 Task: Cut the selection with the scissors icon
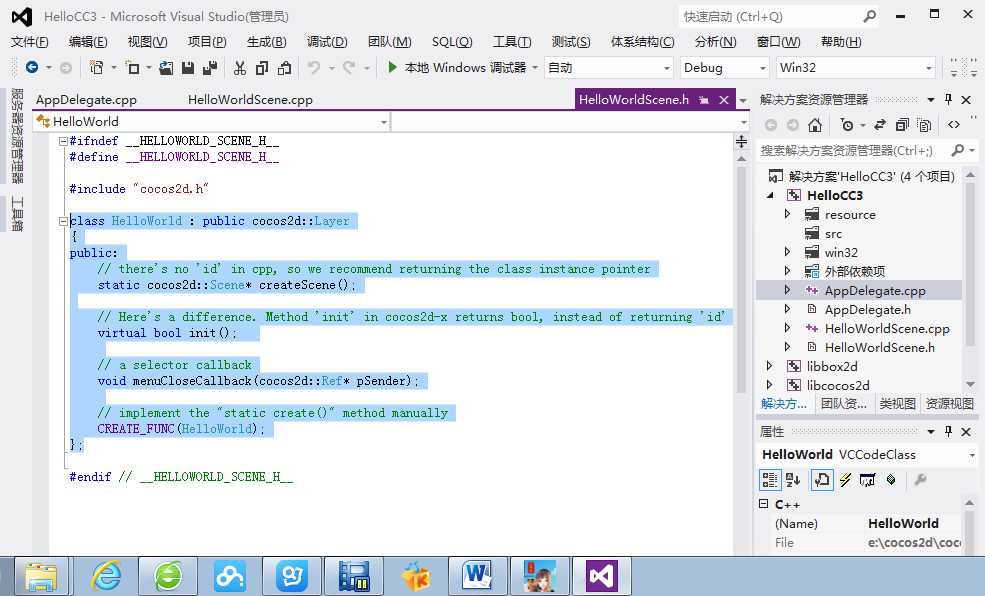coord(239,67)
